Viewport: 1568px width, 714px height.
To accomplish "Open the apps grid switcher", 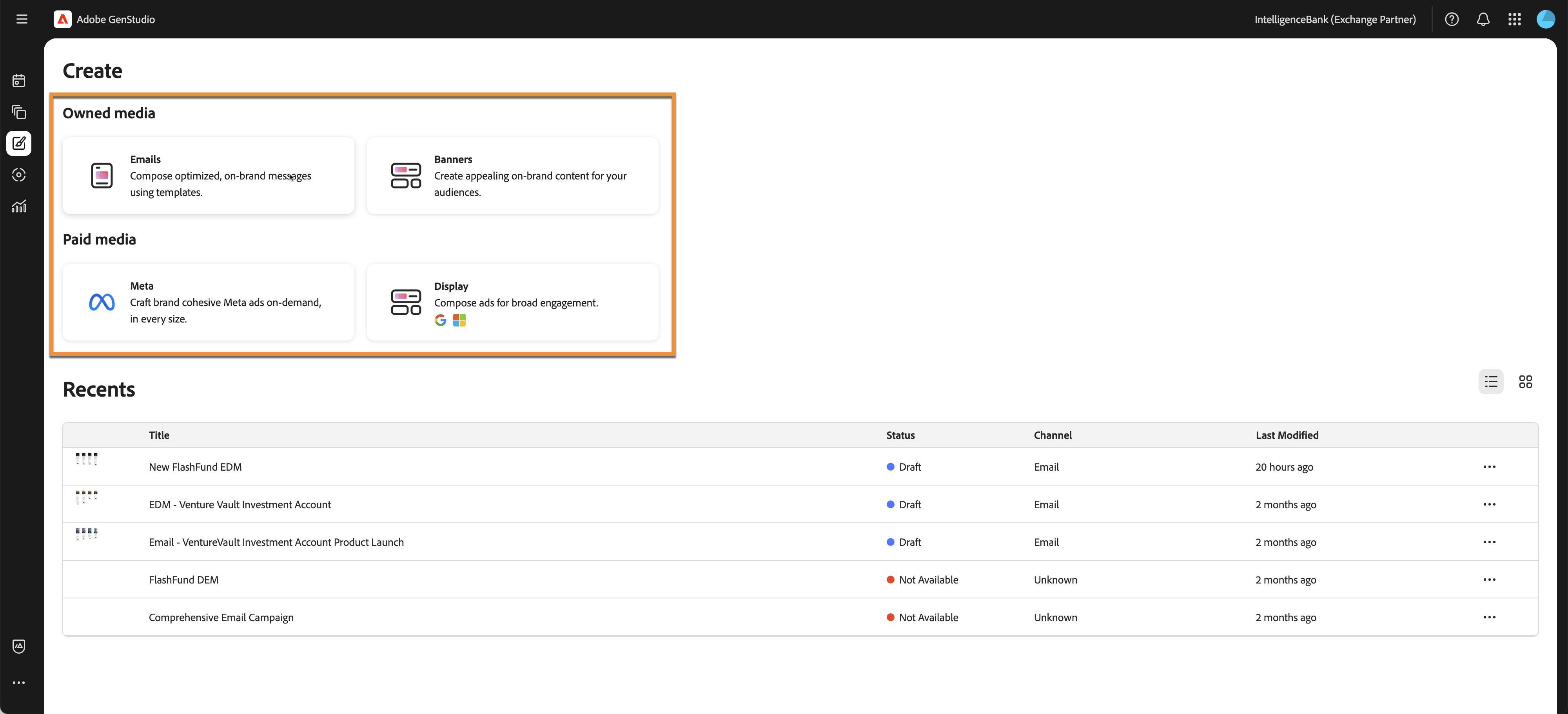I will 1514,19.
